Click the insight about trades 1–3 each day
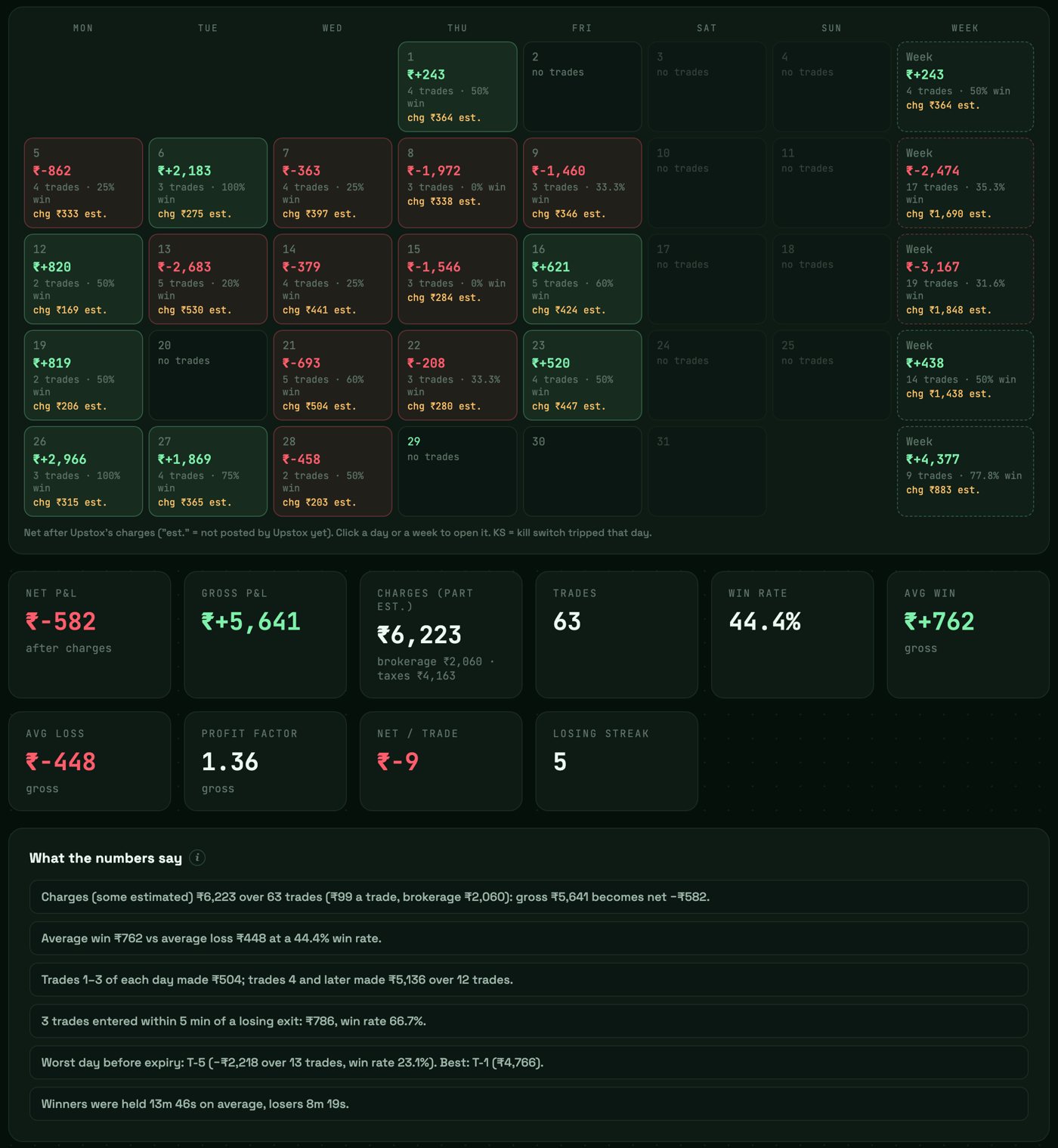This screenshot has height=1148, width=1058. pos(529,979)
